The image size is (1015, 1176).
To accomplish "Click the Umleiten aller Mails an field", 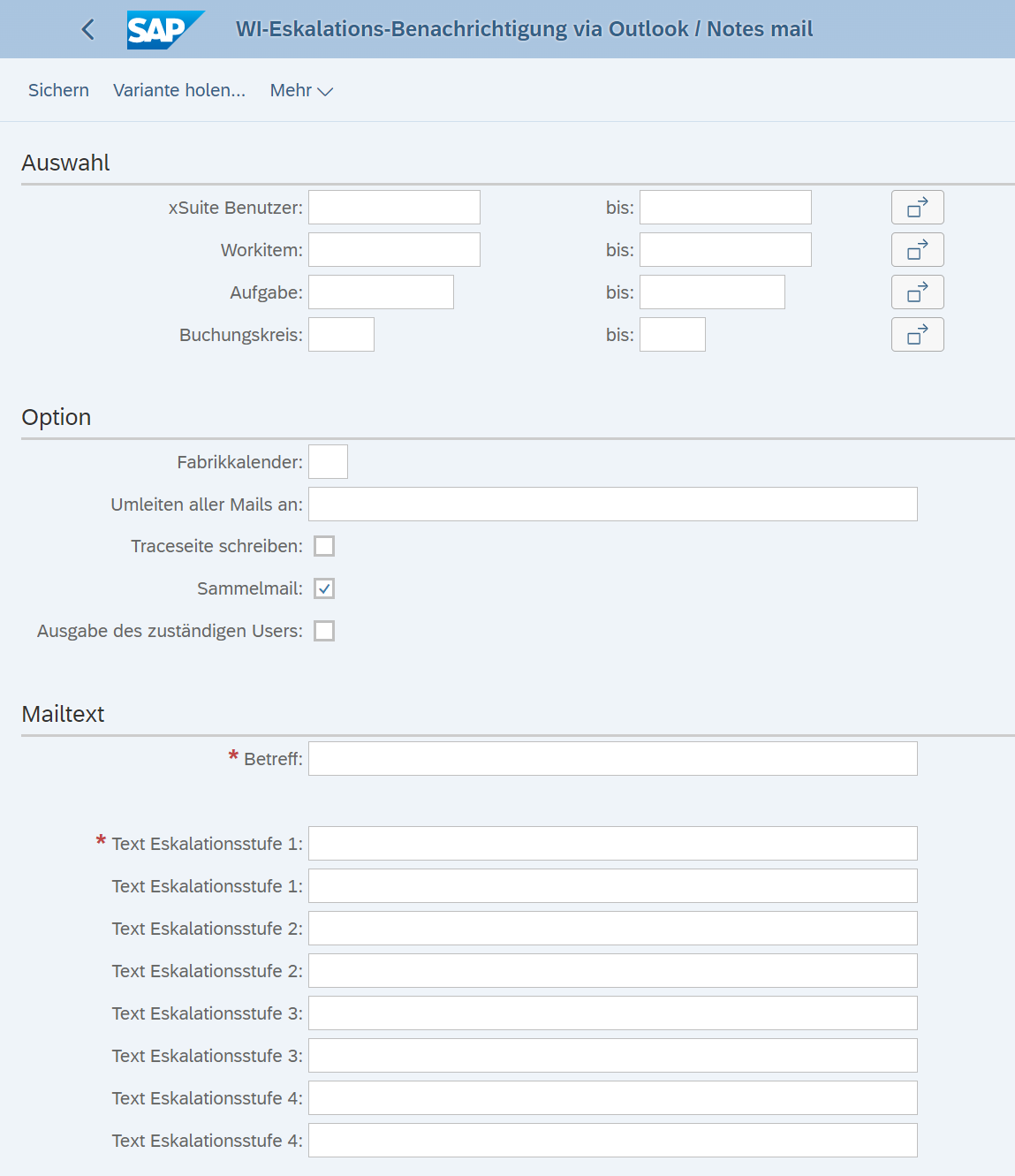I will pyautogui.click(x=611, y=504).
